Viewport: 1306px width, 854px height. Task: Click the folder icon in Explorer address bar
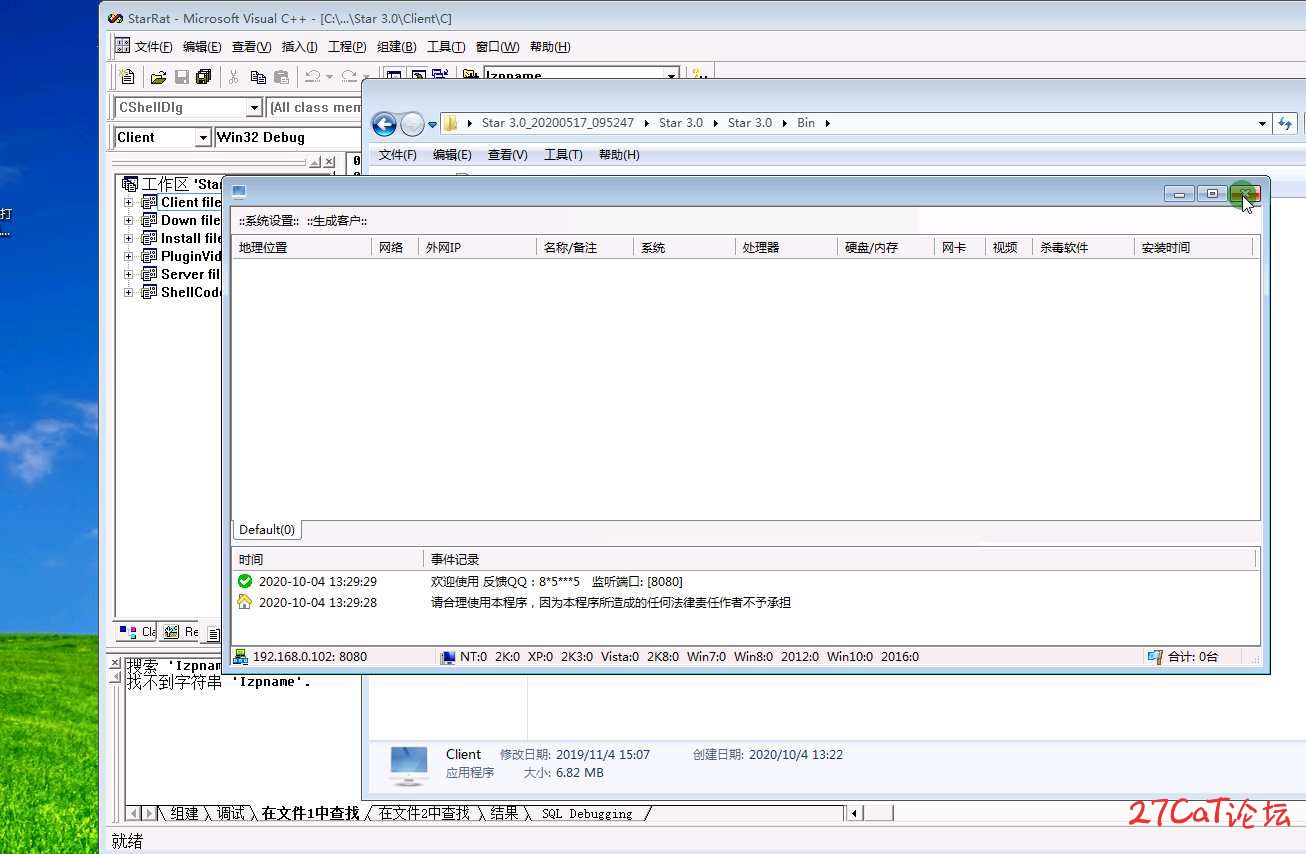450,123
